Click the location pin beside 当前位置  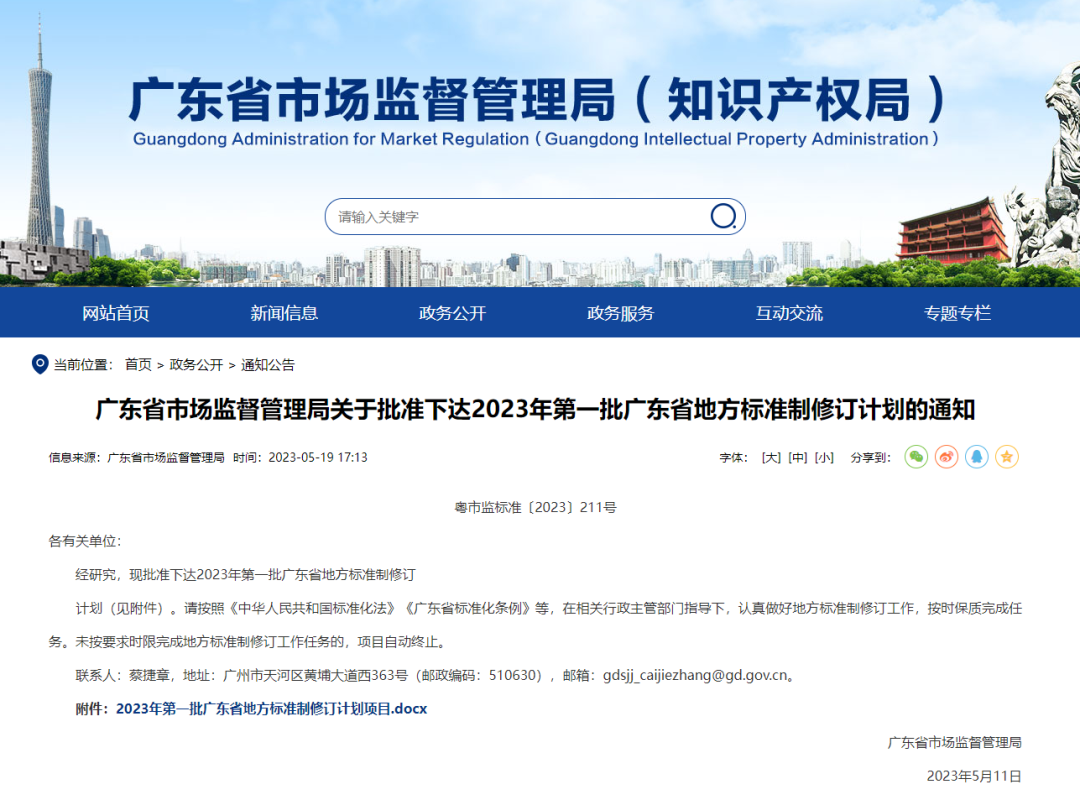39,363
